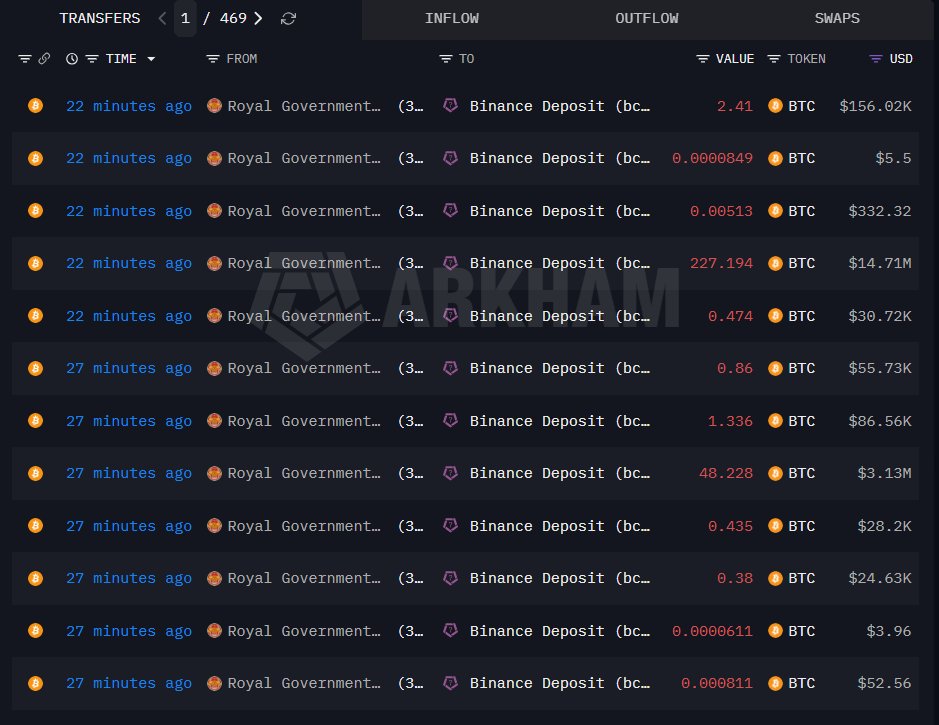Open the chain filter icon at far left header

25,59
